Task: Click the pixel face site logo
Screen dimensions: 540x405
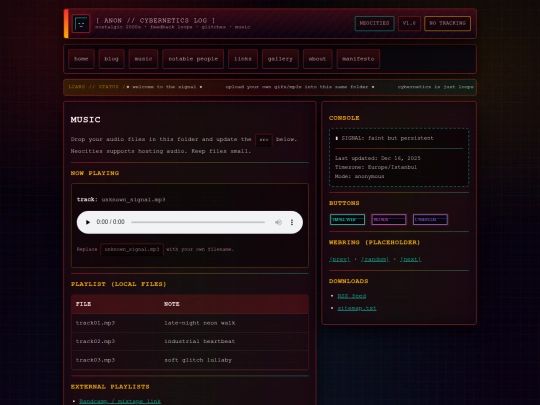Action: [x=81, y=23]
